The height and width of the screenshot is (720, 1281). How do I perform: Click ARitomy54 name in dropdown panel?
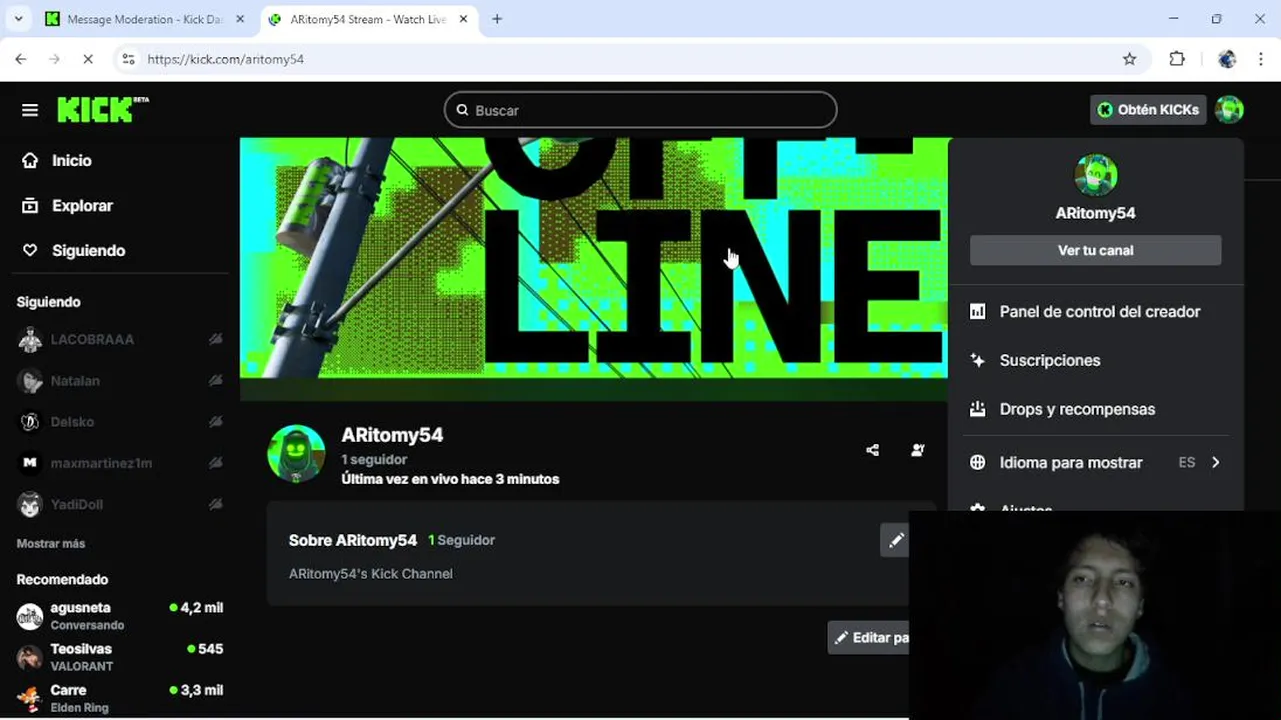[1095, 213]
